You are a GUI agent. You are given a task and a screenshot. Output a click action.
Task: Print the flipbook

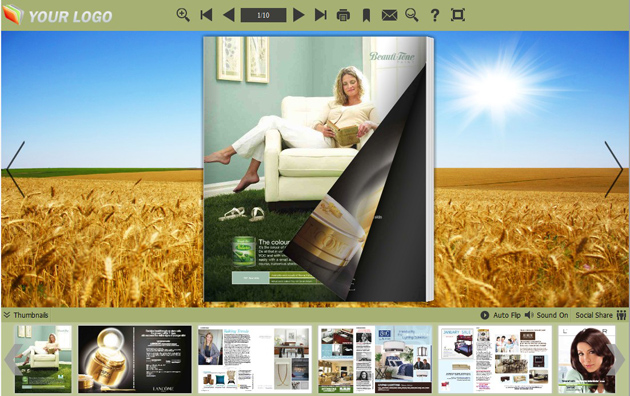click(x=343, y=16)
